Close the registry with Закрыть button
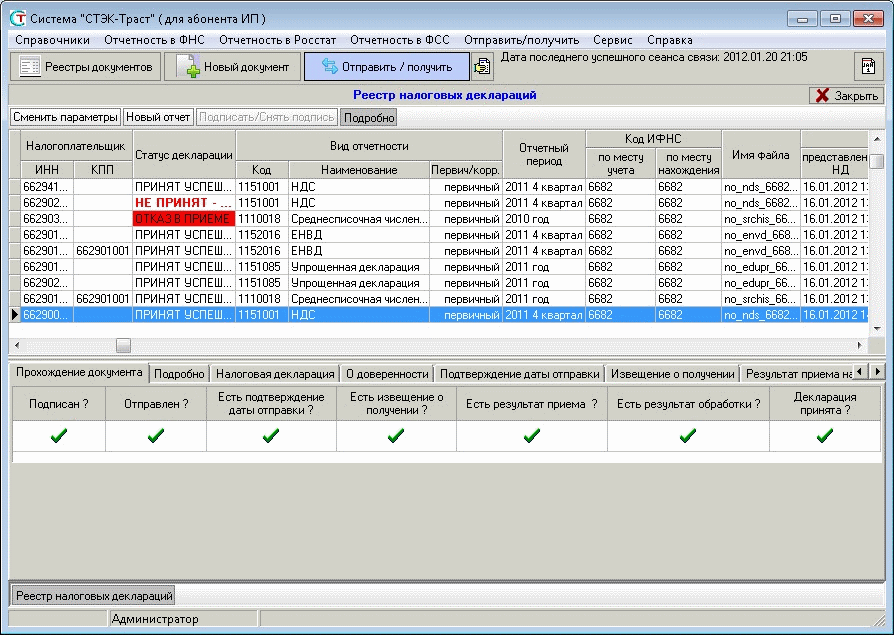 (x=847, y=95)
